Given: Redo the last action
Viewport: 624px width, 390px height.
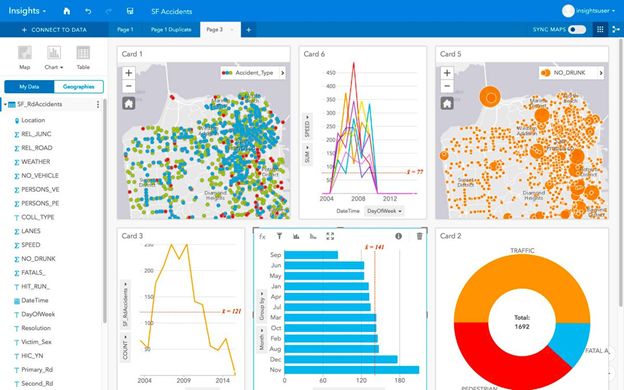Looking at the screenshot, I should tap(109, 11).
